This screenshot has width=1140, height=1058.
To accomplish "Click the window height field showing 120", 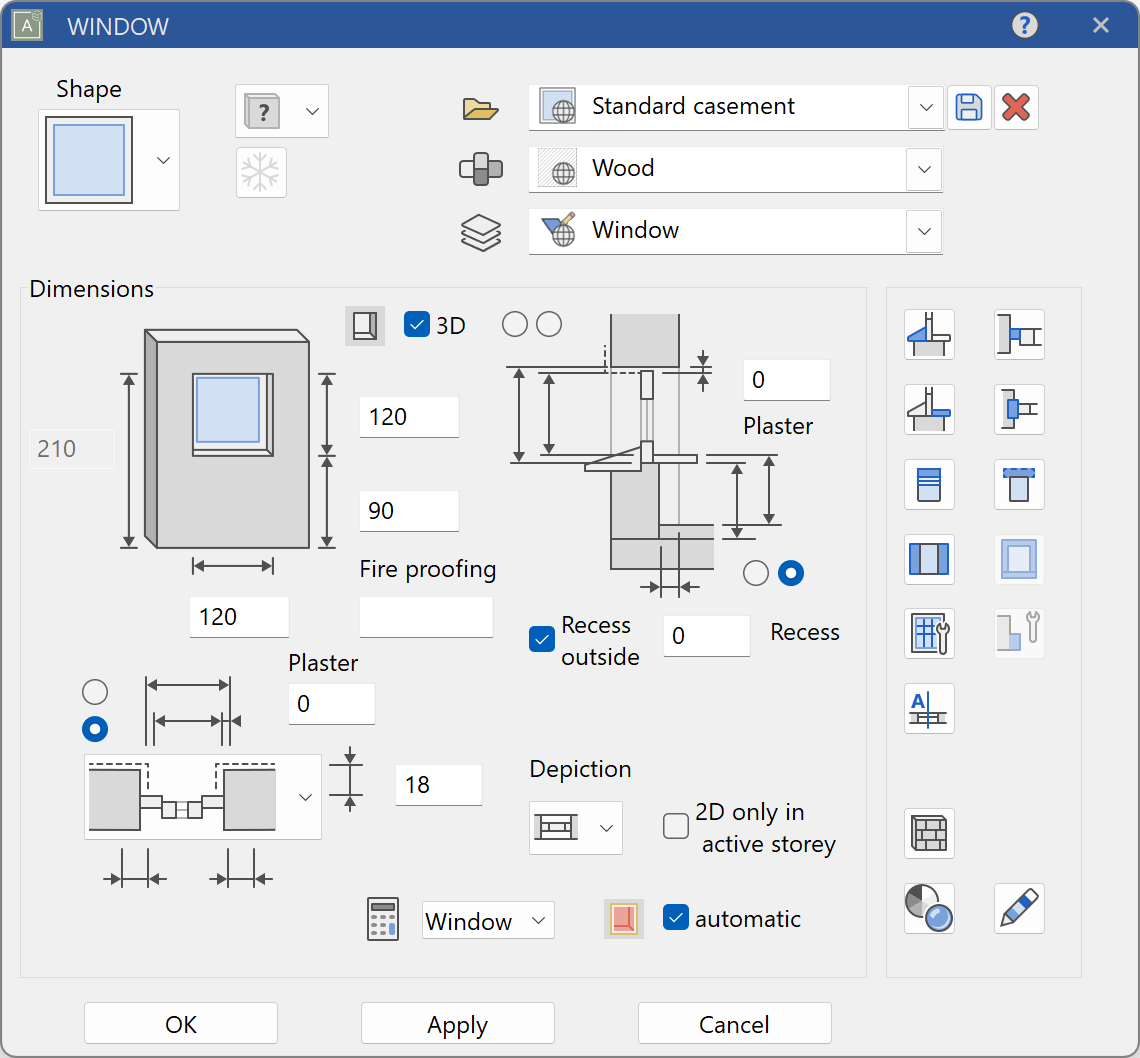I will click(x=409, y=417).
